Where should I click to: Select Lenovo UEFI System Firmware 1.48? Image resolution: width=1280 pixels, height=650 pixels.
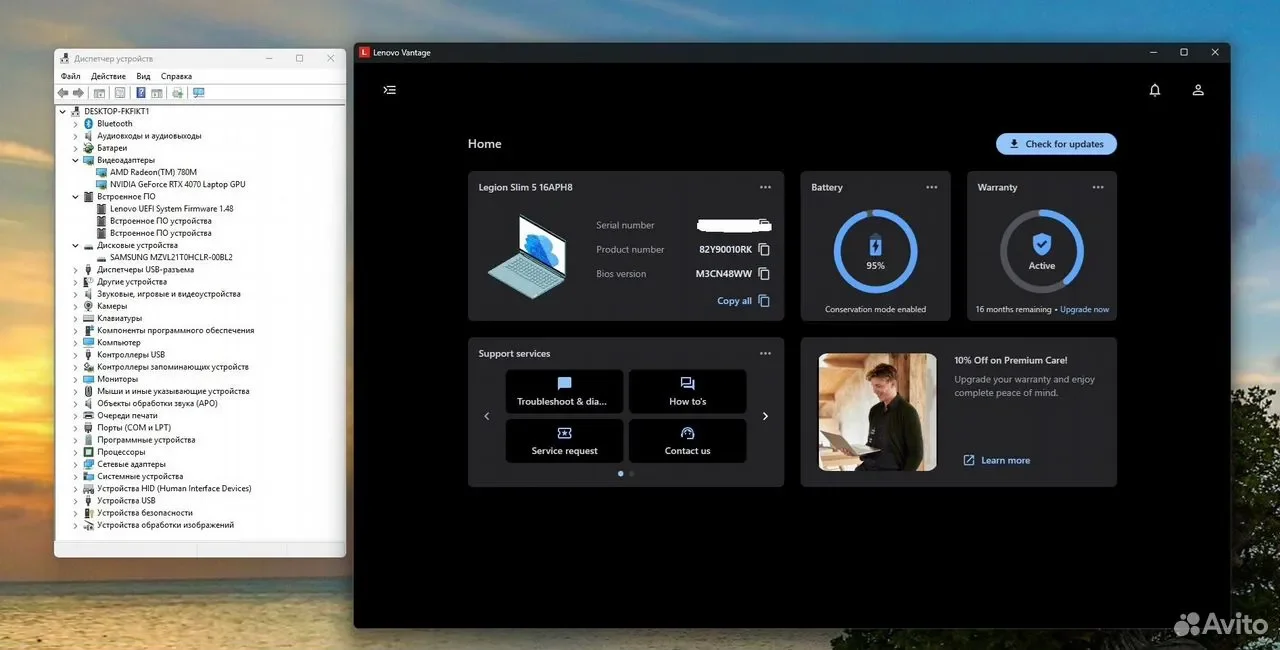tap(171, 209)
